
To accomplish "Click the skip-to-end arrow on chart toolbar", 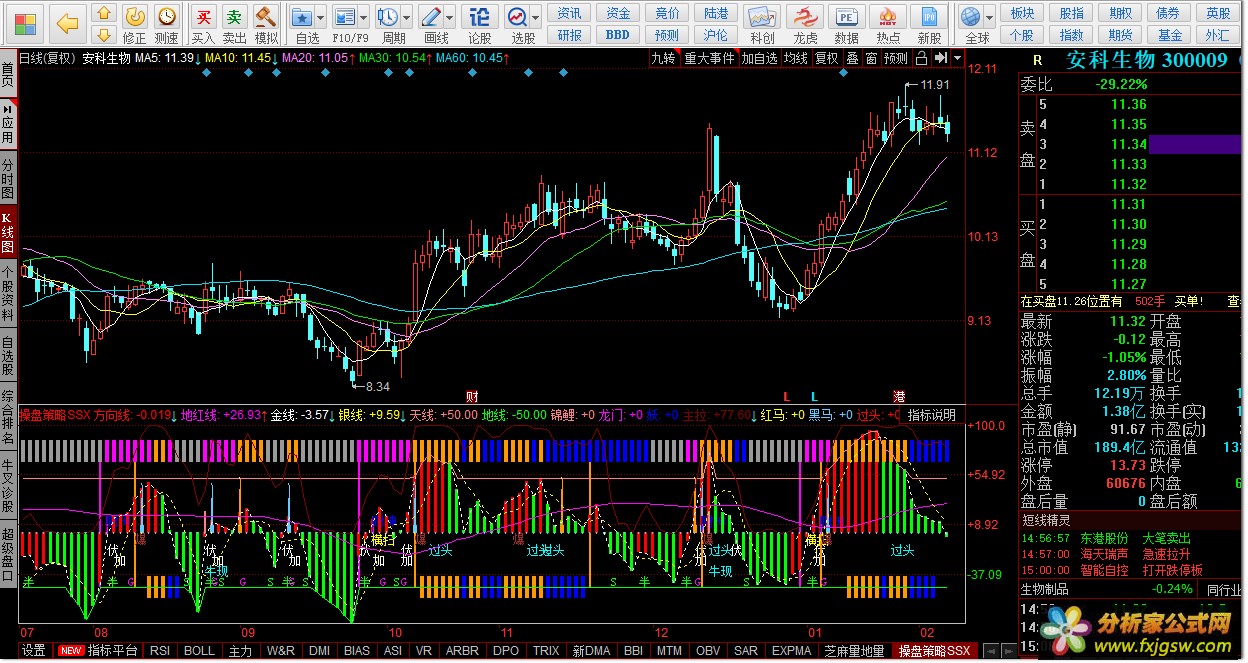I will [x=941, y=58].
